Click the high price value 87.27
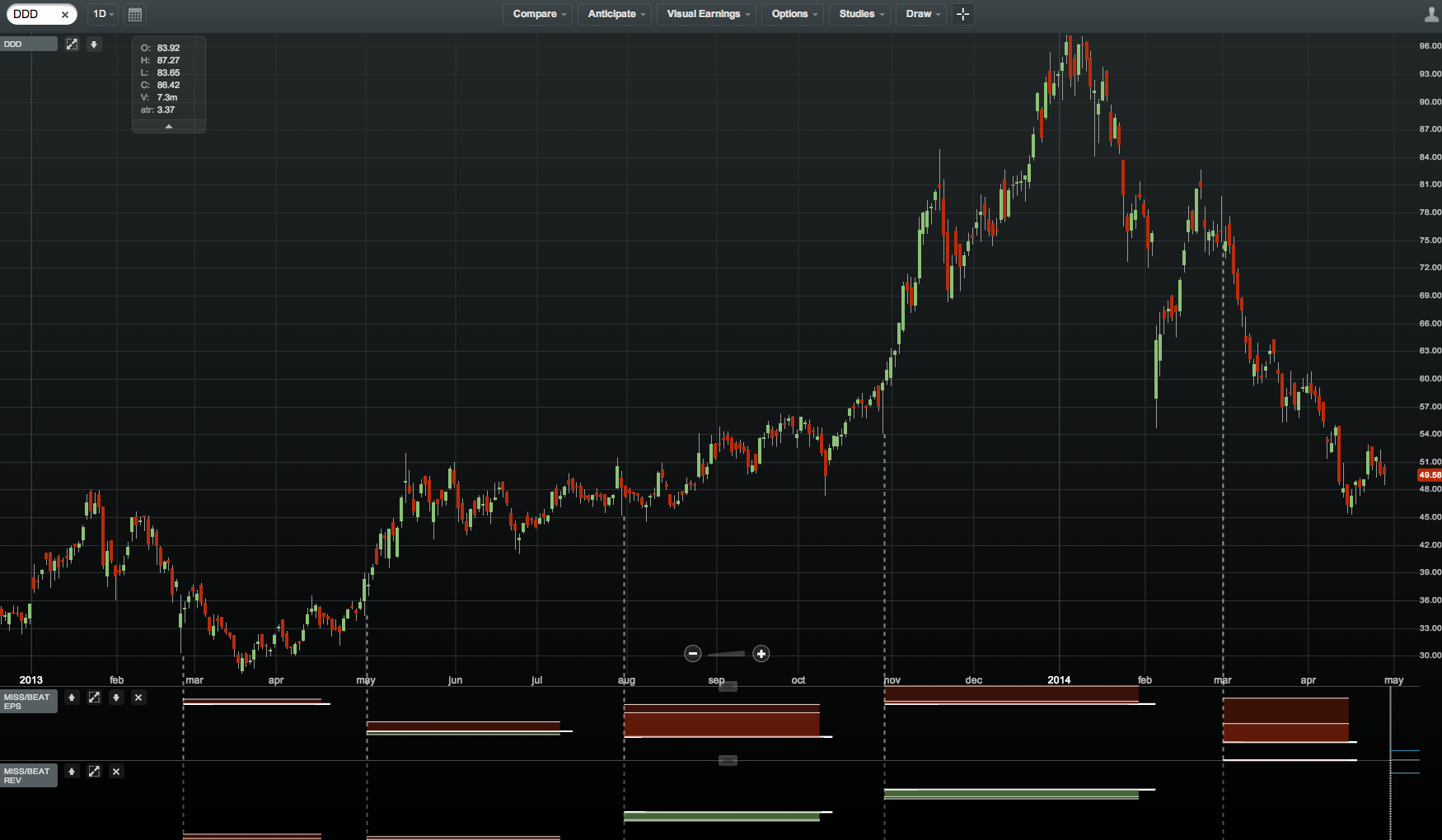 168,60
